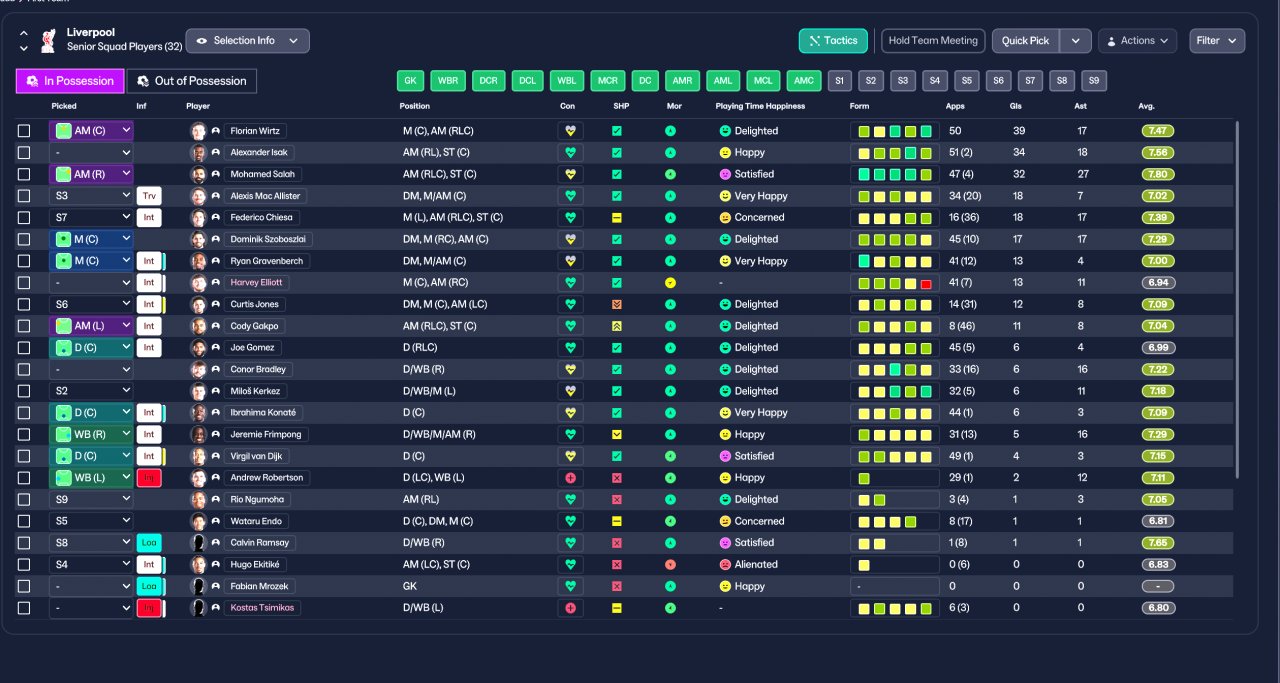1280x683 pixels.
Task: Click morale icon for Mohamed Salah
Action: pyautogui.click(x=670, y=174)
